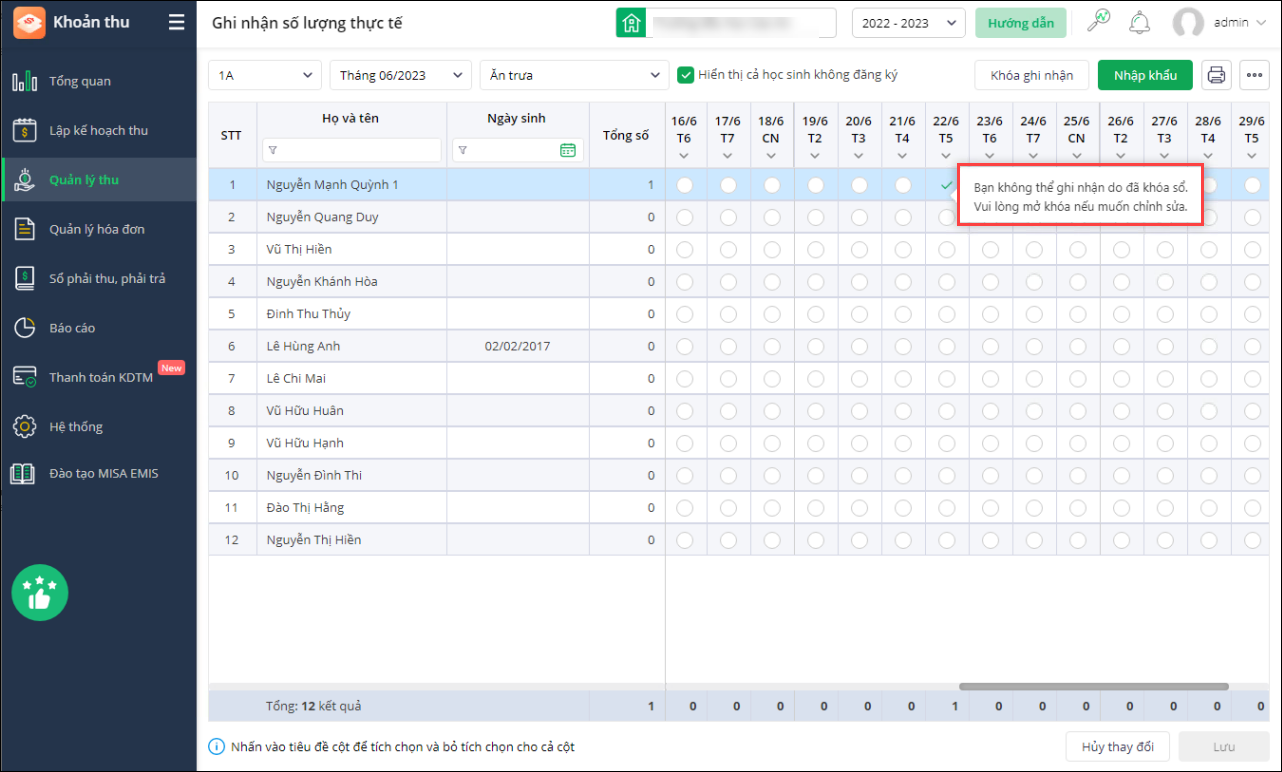This screenshot has width=1282, height=772.
Task: Click the hamburger menu icon
Action: point(176,22)
